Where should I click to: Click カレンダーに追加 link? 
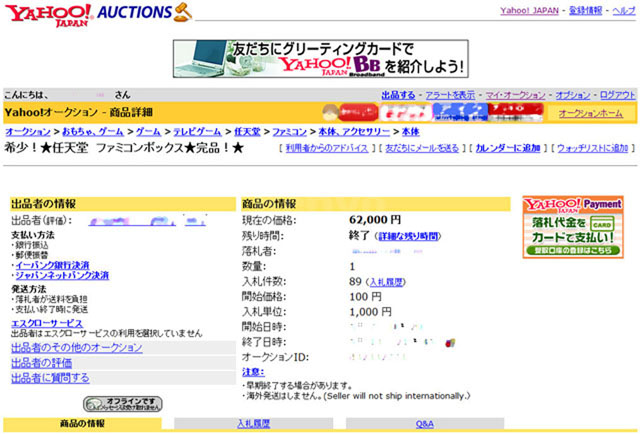pos(508,148)
